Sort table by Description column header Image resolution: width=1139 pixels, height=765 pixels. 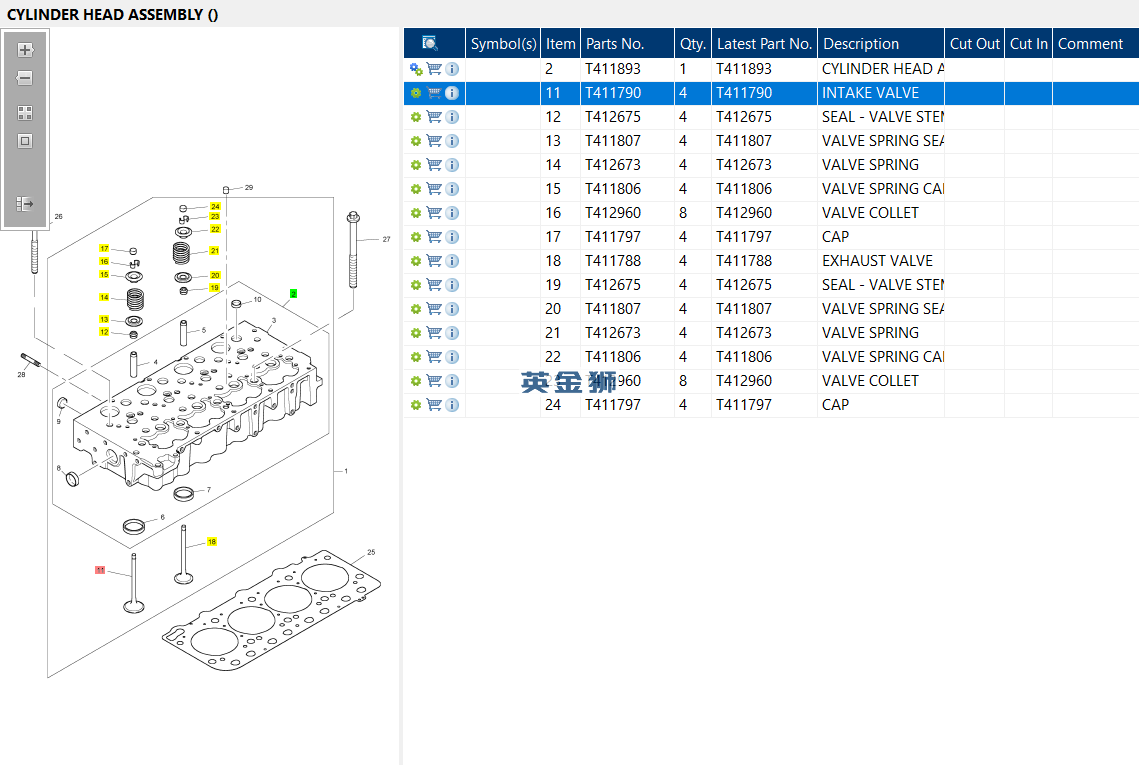point(861,44)
